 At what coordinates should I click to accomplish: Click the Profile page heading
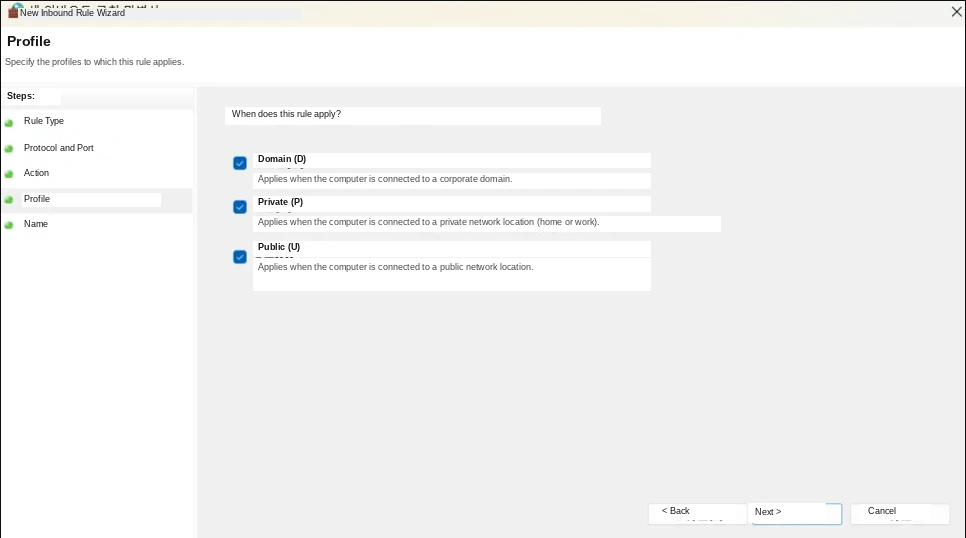29,41
